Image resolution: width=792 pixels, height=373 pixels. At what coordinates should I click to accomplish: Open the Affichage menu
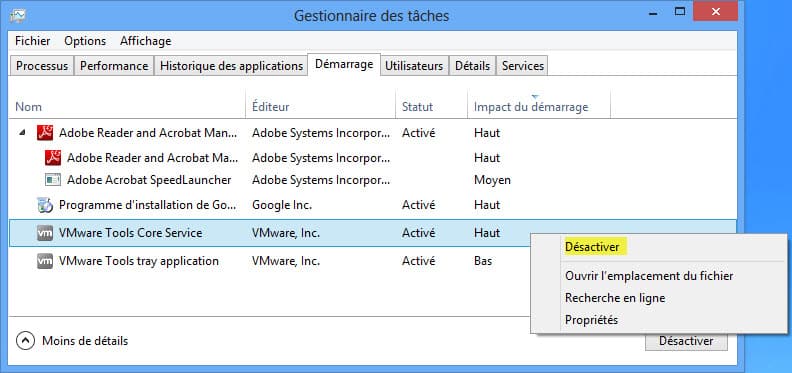pos(145,41)
